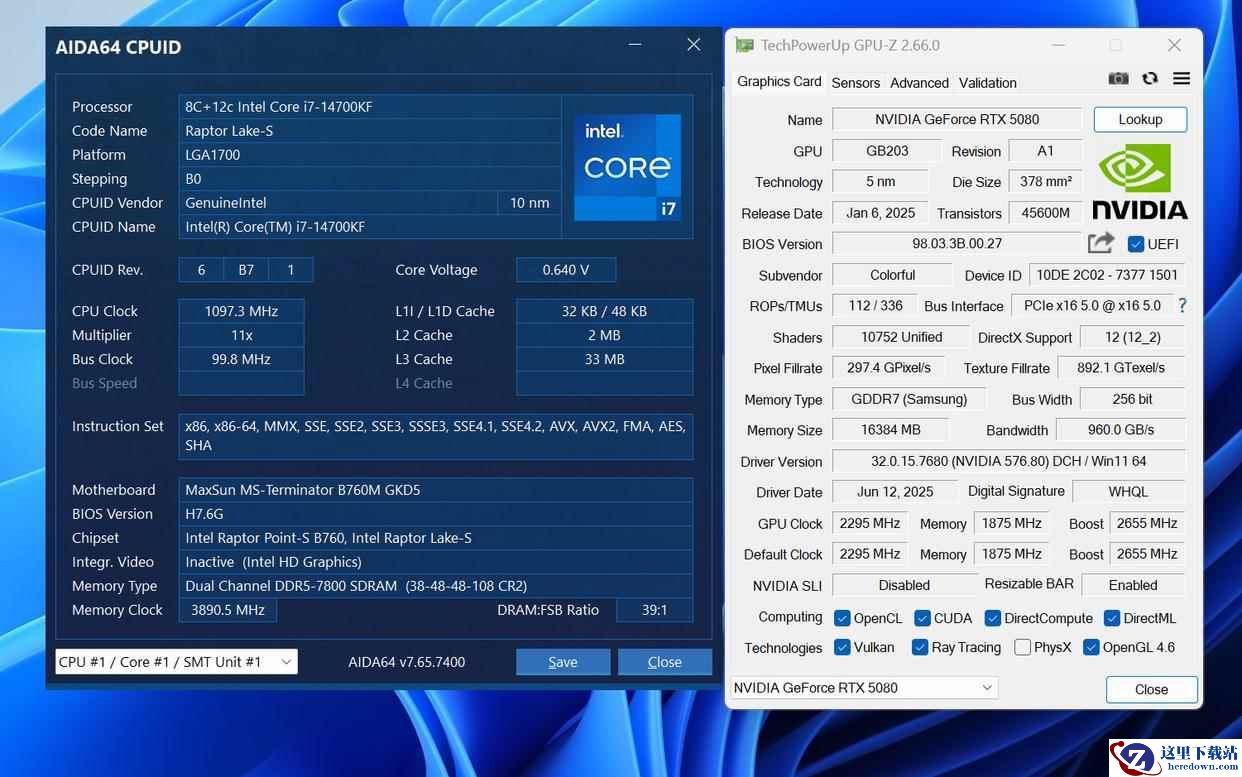Click the Resizable BAR Enabled value
The image size is (1242, 777).
1132,585
